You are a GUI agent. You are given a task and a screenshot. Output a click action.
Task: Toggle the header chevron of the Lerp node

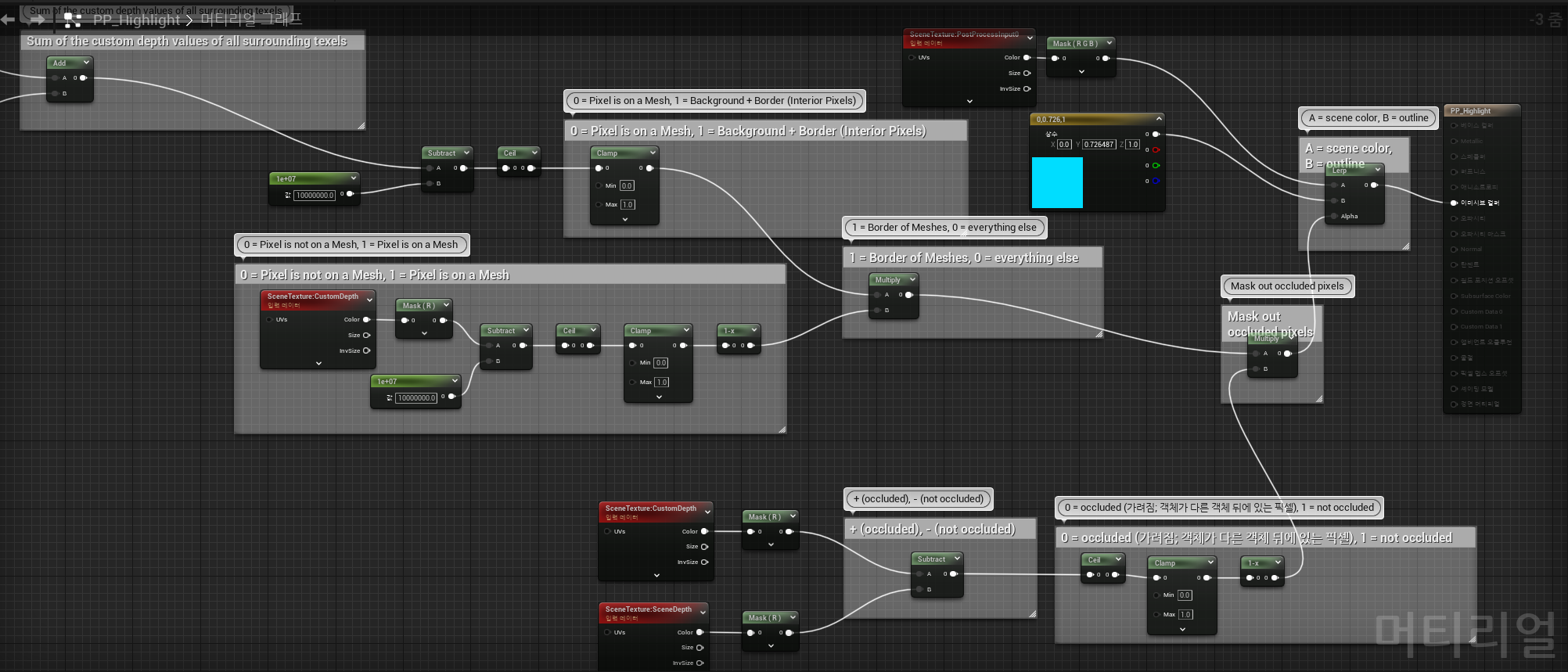[x=1378, y=168]
